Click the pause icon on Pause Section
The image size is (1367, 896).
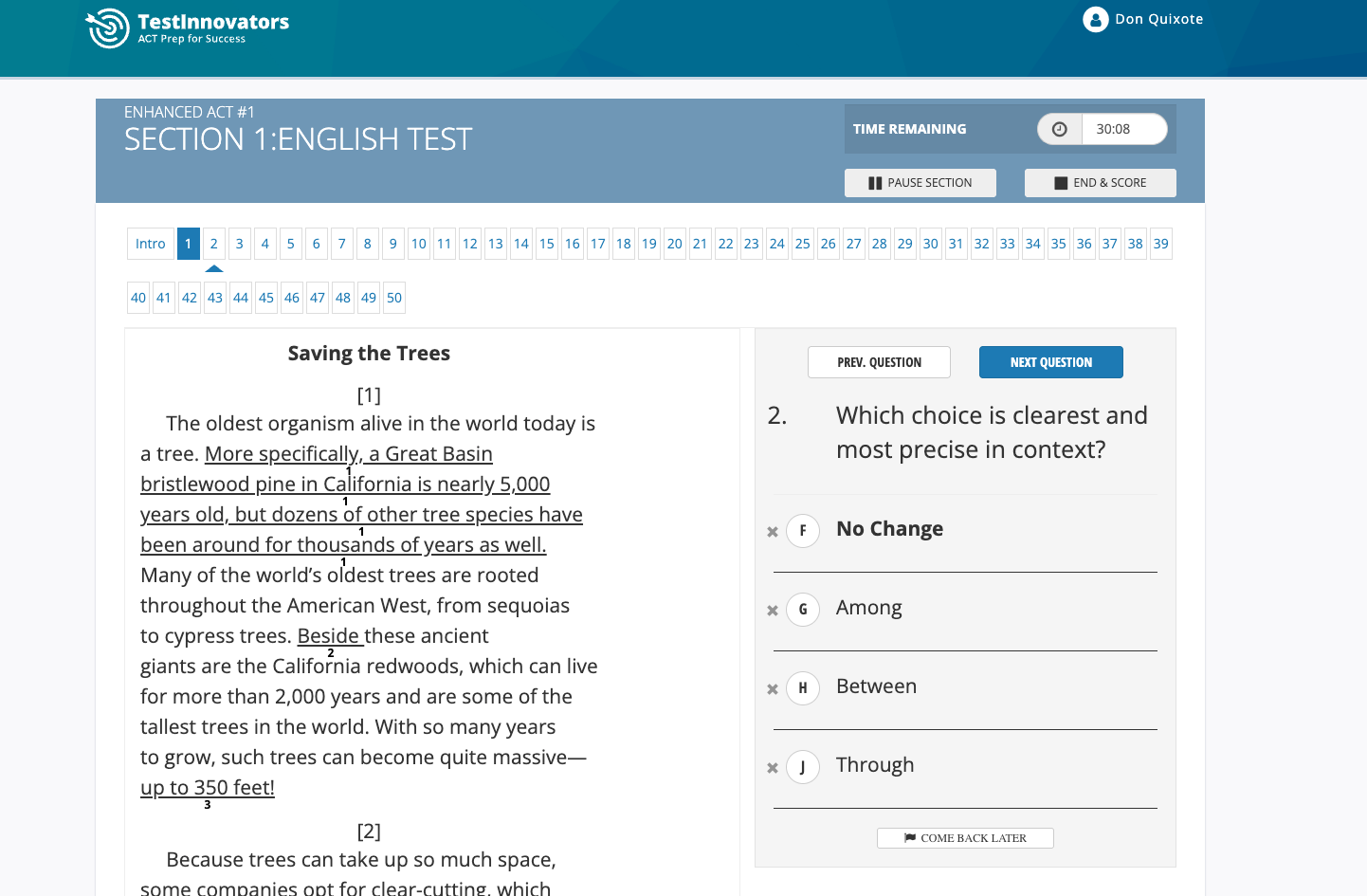tap(875, 182)
